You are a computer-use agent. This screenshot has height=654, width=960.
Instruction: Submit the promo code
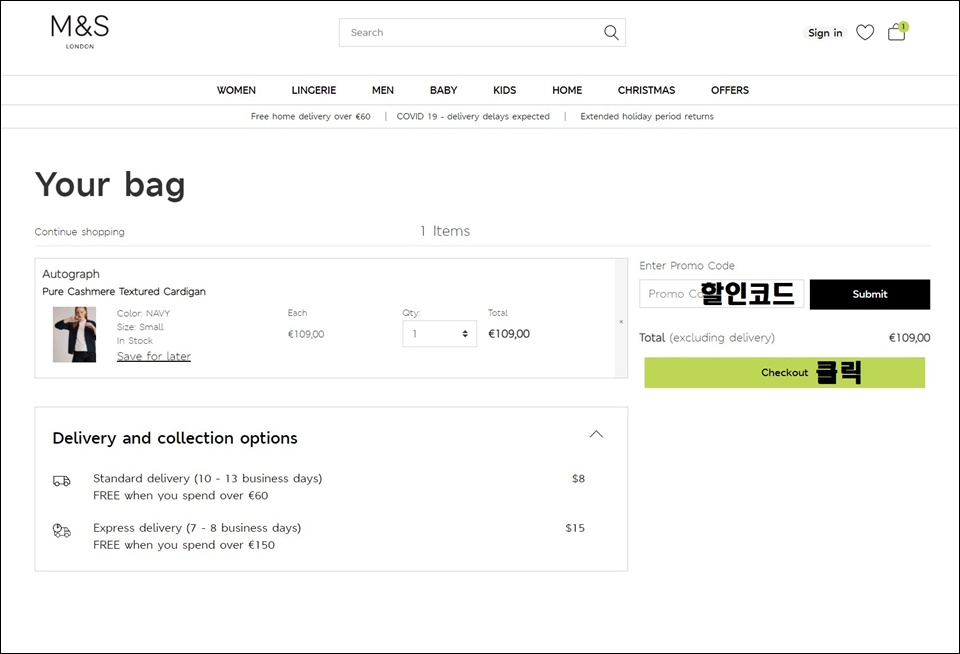869,295
